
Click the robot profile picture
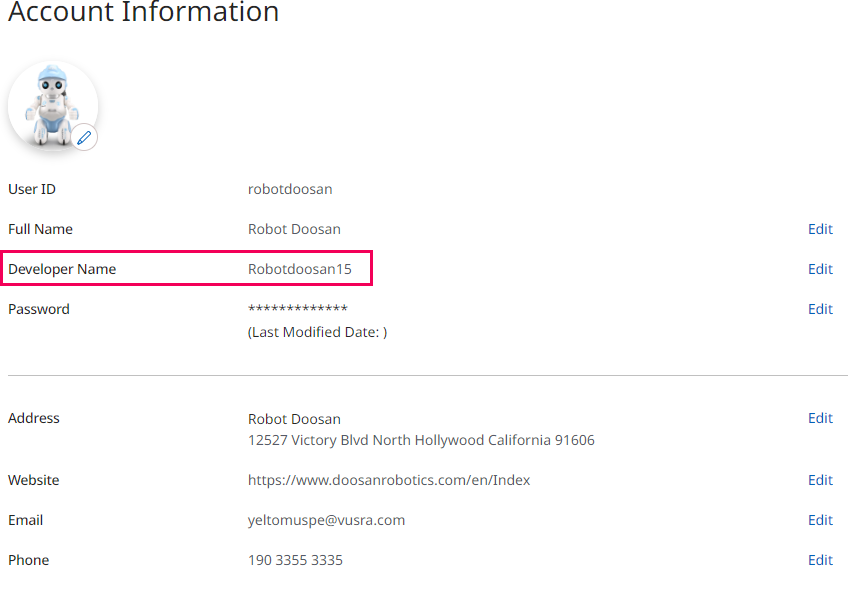pyautogui.click(x=50, y=105)
